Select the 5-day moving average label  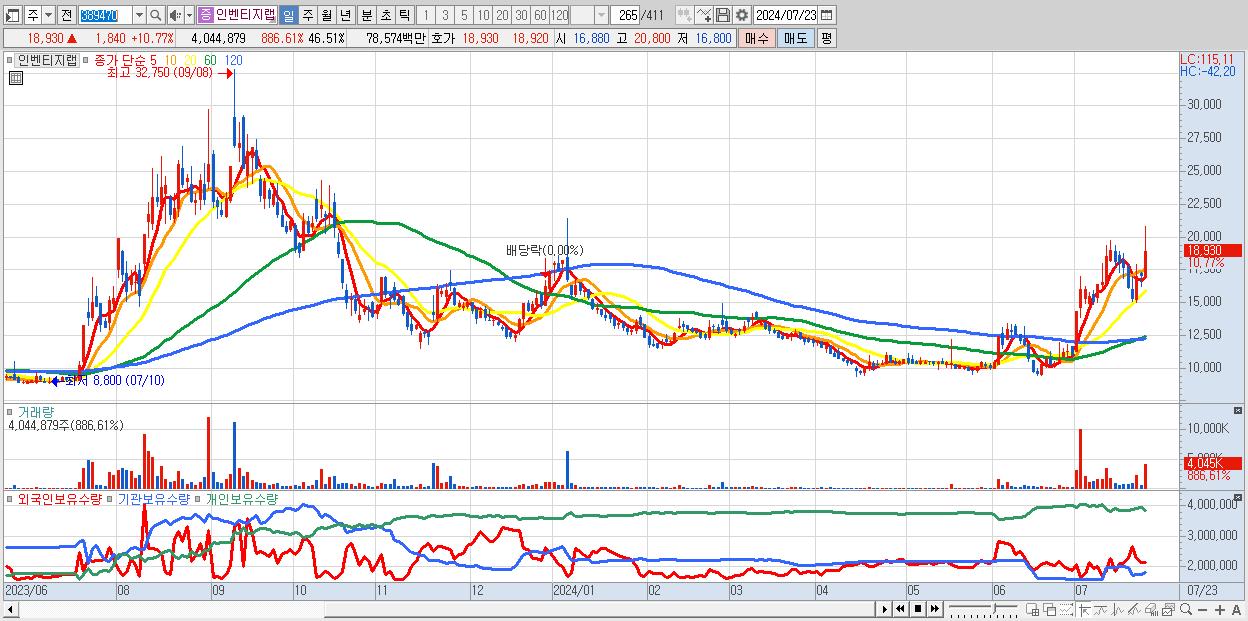click(x=152, y=61)
